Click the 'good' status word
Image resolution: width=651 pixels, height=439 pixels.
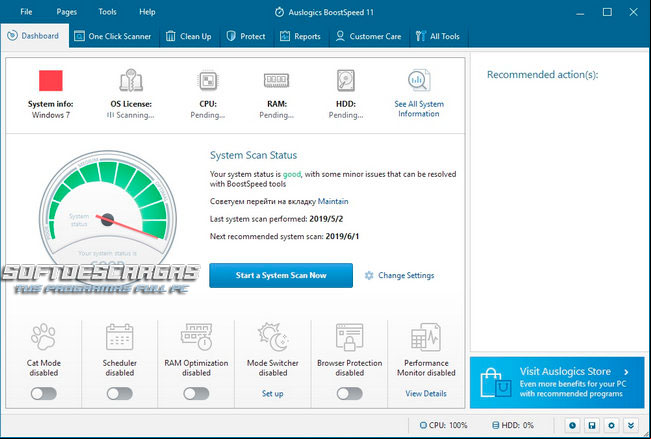pyautogui.click(x=292, y=174)
